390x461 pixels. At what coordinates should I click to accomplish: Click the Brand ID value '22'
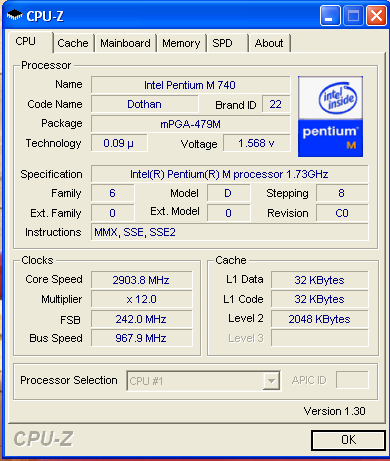[x=276, y=104]
